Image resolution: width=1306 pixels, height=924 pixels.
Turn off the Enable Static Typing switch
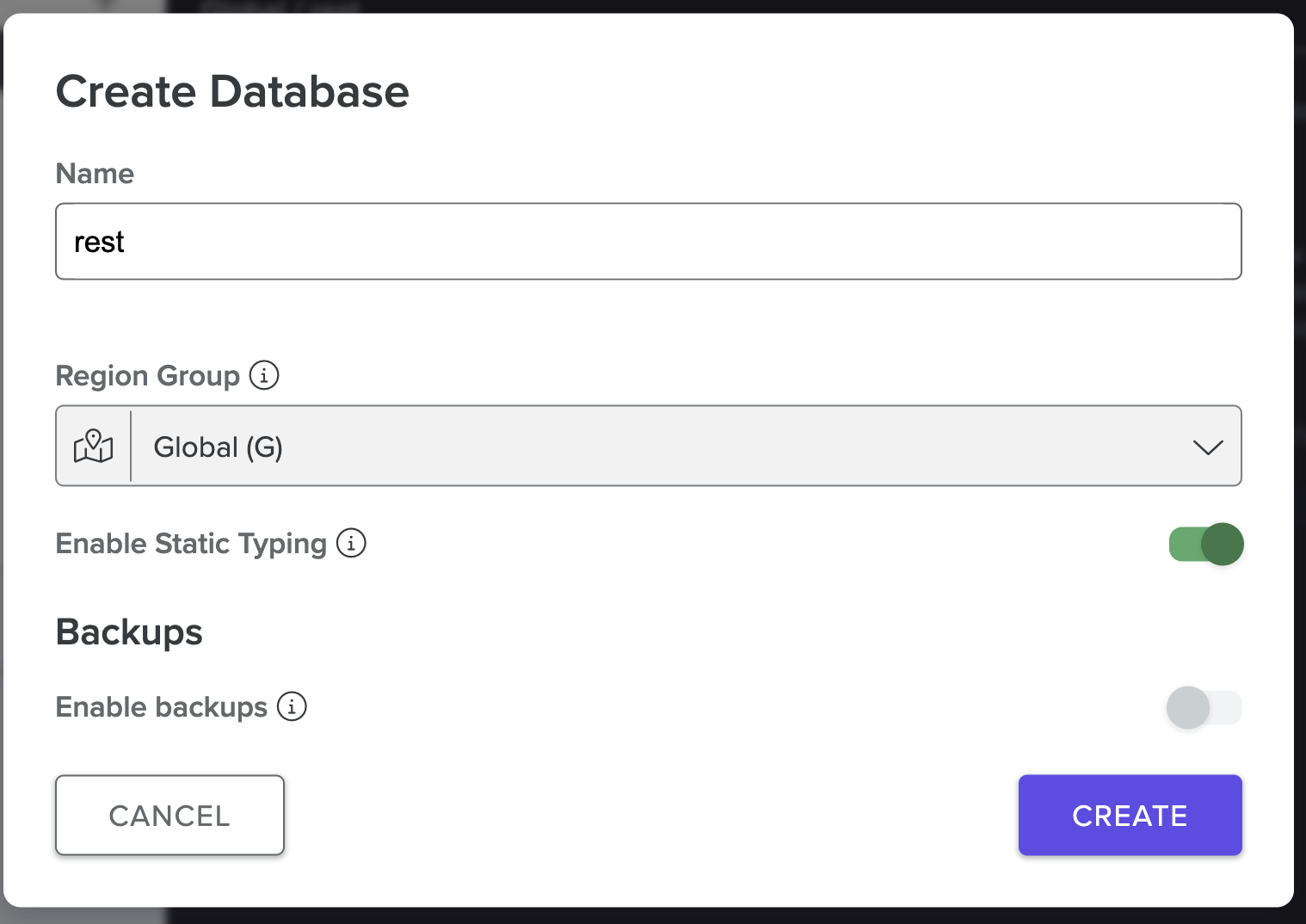1205,544
